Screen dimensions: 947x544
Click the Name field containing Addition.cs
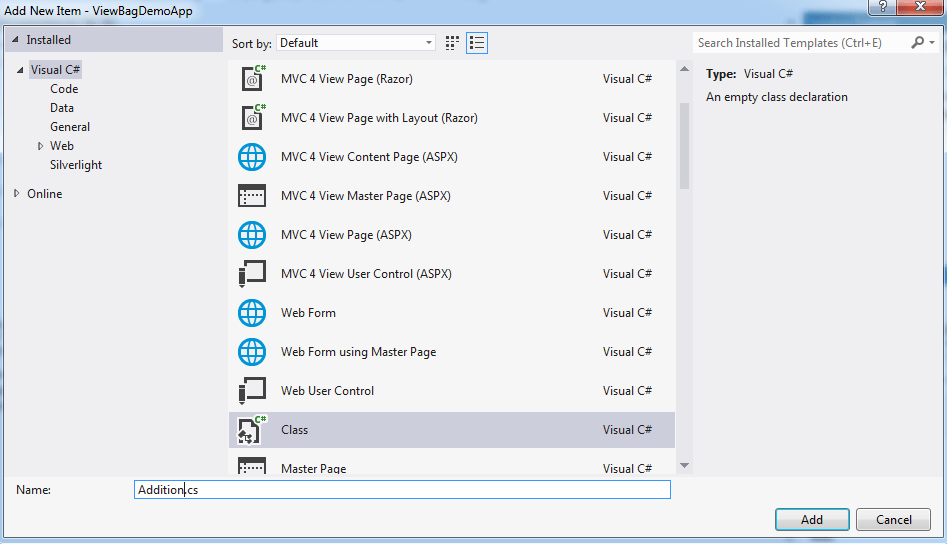tap(402, 490)
